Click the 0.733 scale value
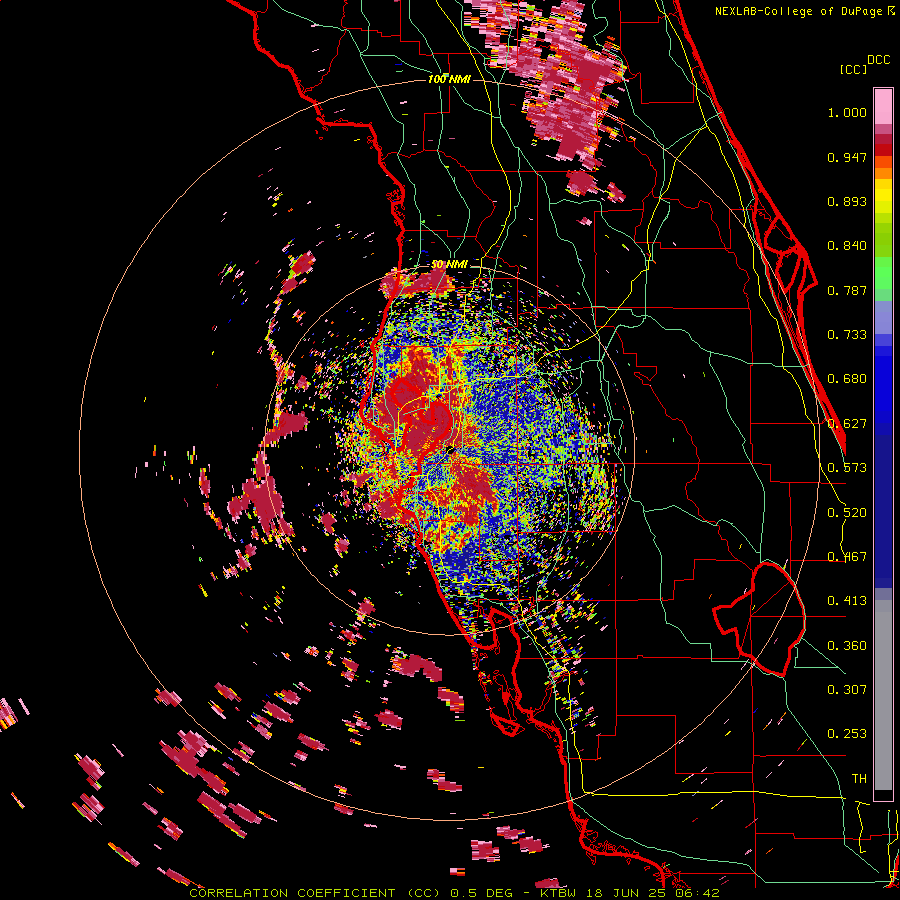900x900 pixels. (x=847, y=335)
